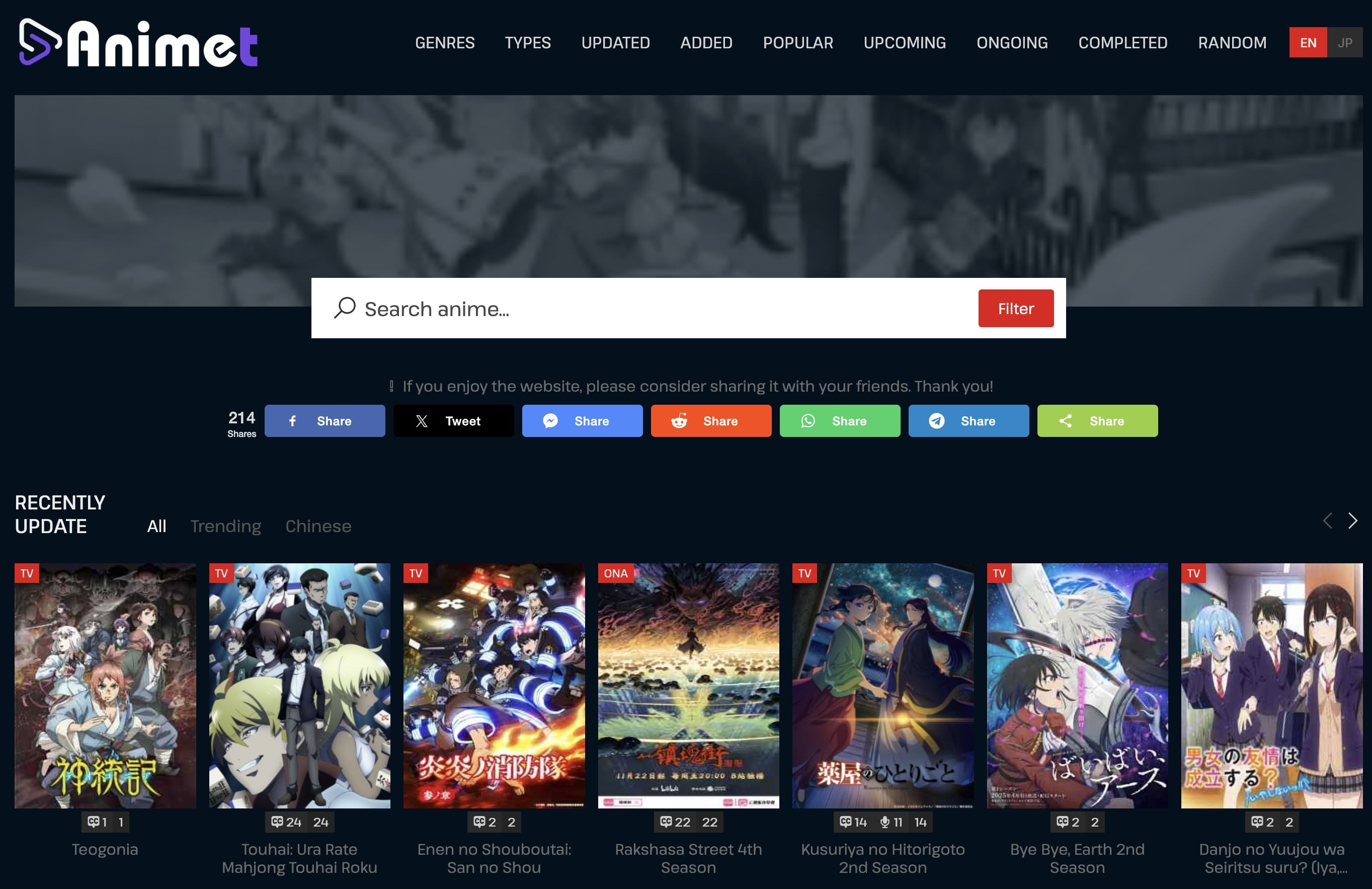This screenshot has width=1372, height=889.
Task: Click ONA badge on Rakshasa Street poster
Action: pos(616,573)
